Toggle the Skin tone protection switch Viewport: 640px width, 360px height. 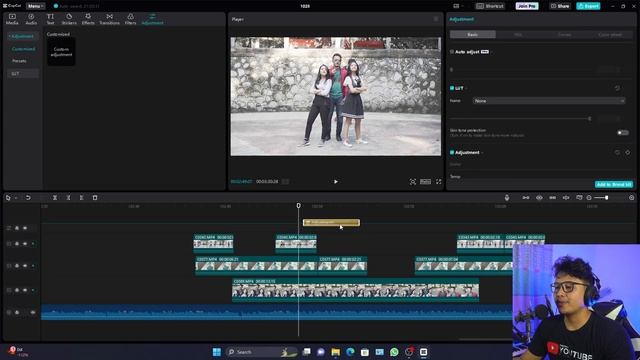coord(623,133)
